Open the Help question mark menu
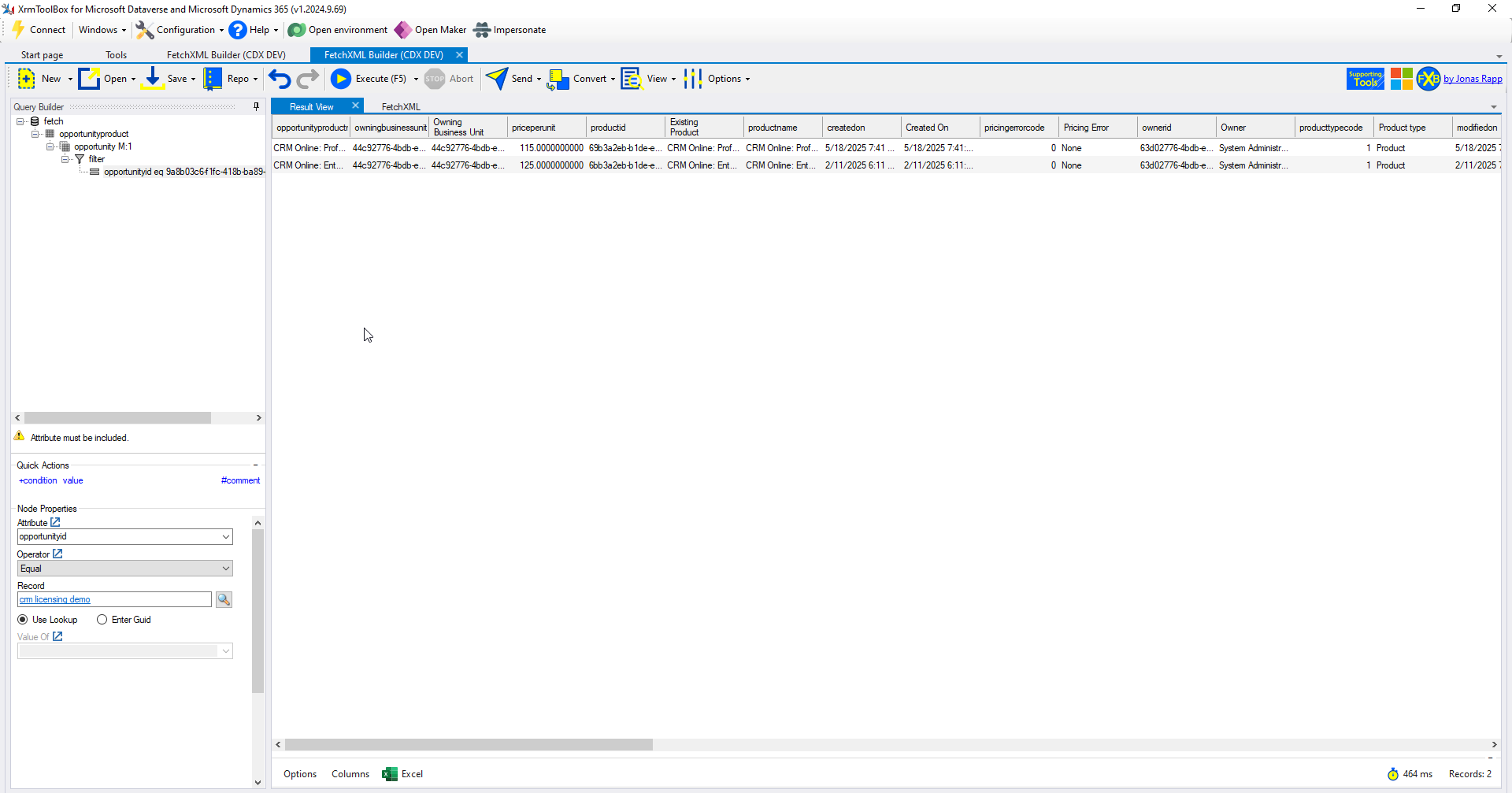Screen dimensions: 1512x793 254,30
